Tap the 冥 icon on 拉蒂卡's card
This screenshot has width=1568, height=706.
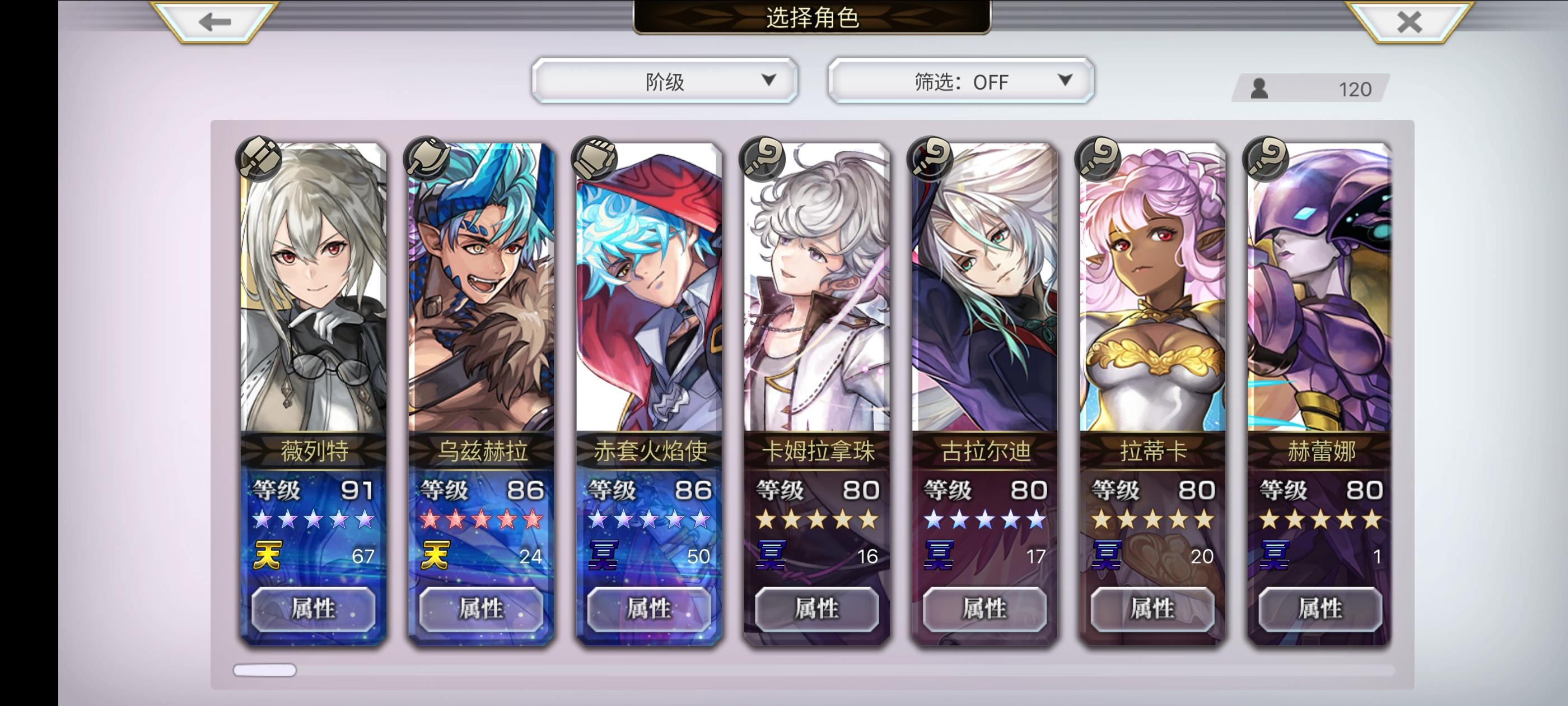[1106, 555]
